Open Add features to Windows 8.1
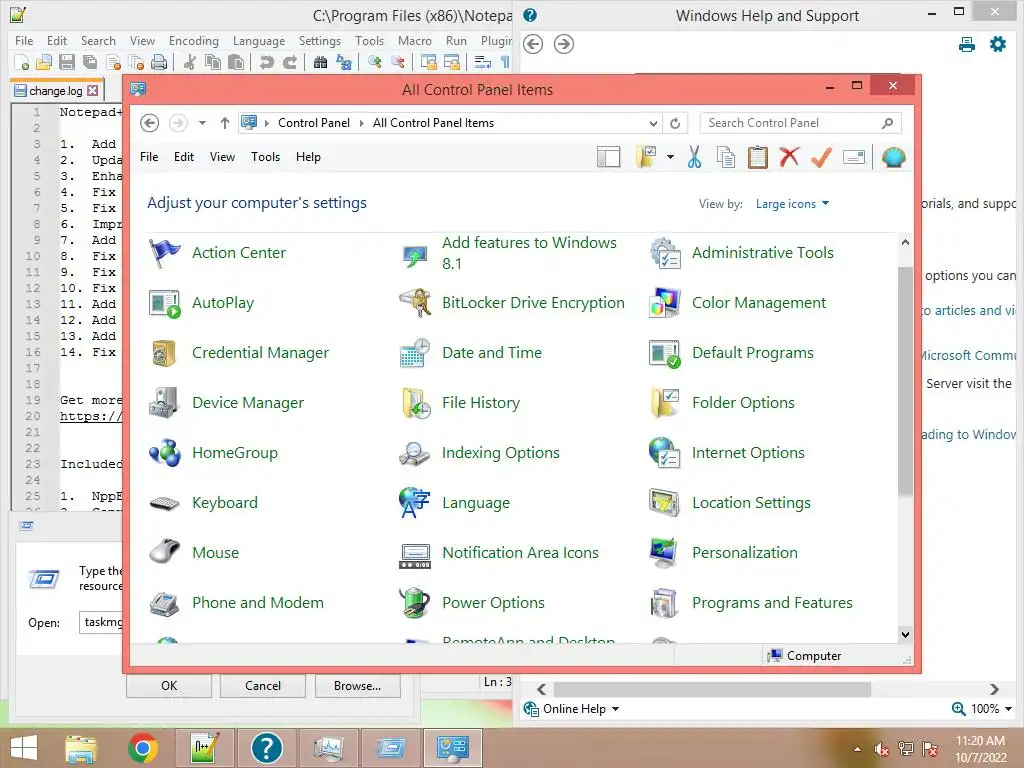Viewport: 1024px width, 768px height. click(508, 253)
